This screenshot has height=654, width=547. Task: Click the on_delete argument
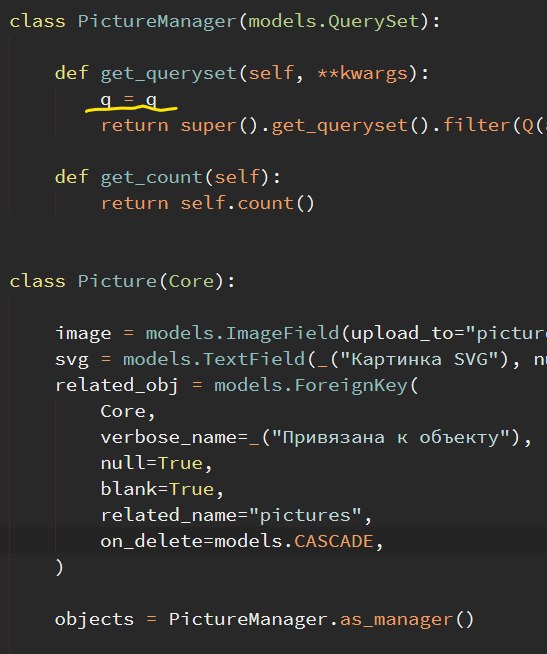coord(151,542)
